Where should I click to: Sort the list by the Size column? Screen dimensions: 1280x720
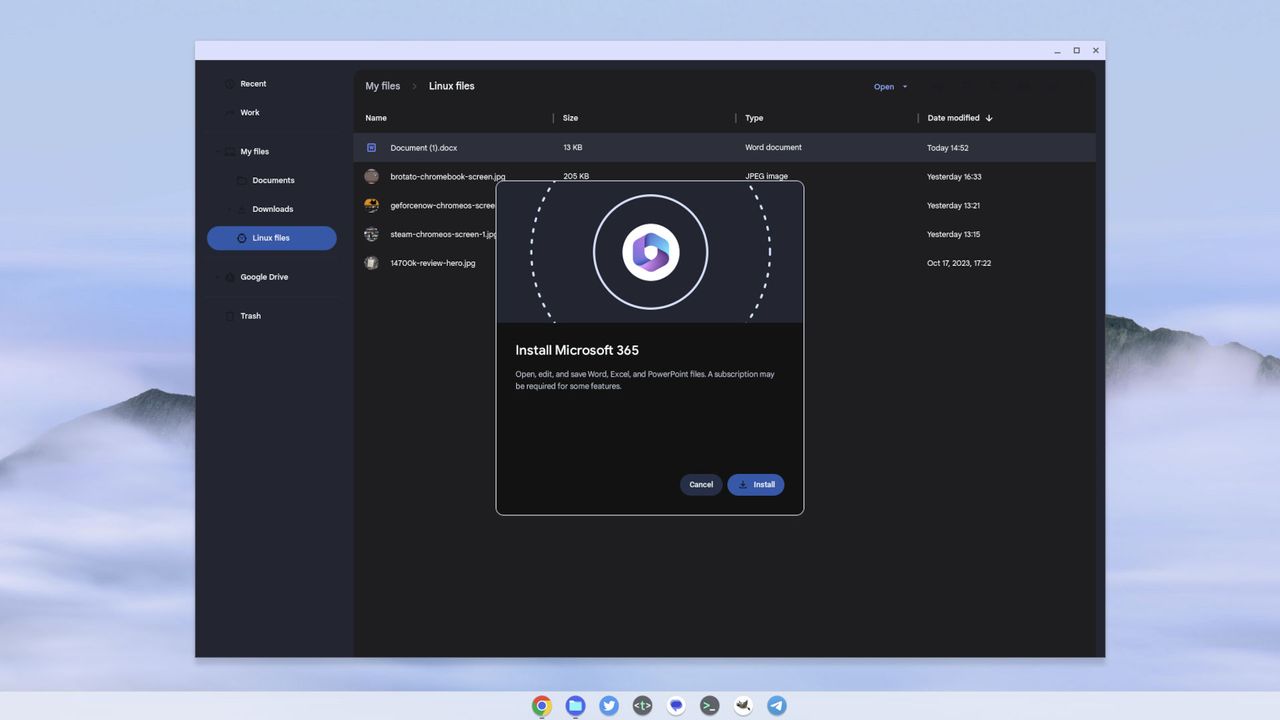point(571,118)
